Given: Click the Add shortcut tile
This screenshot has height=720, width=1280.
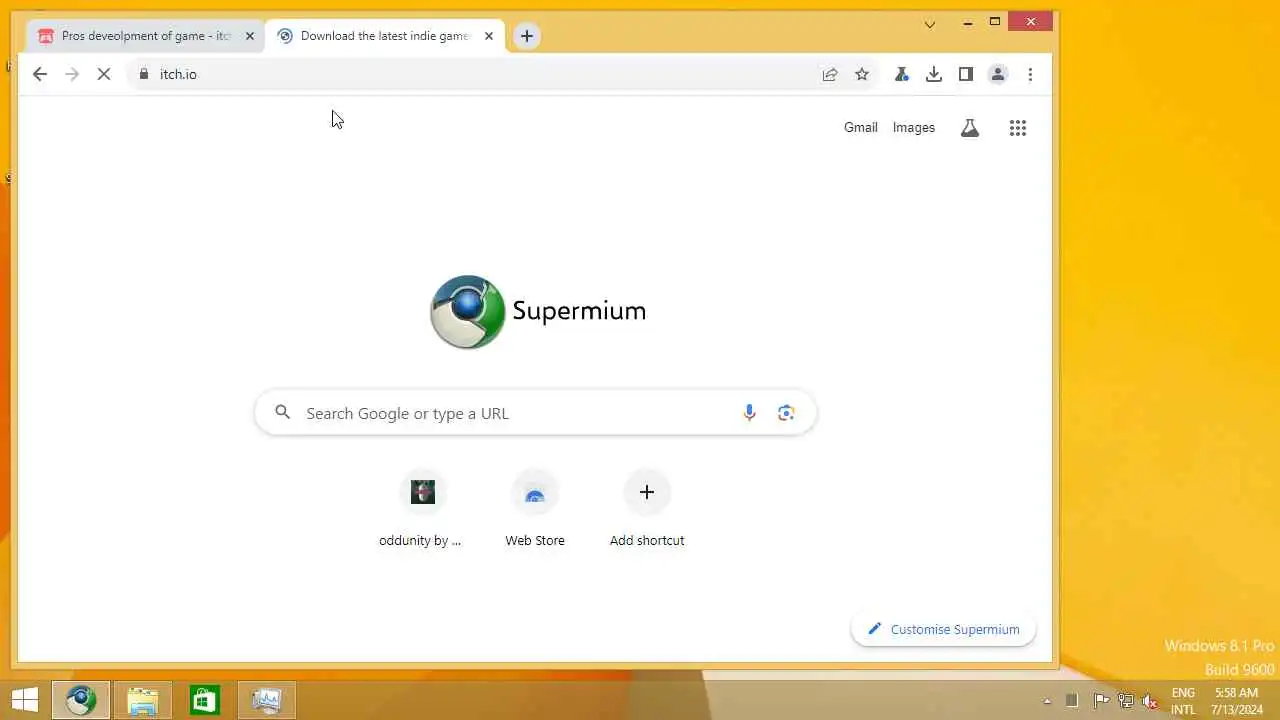Looking at the screenshot, I should (x=647, y=509).
